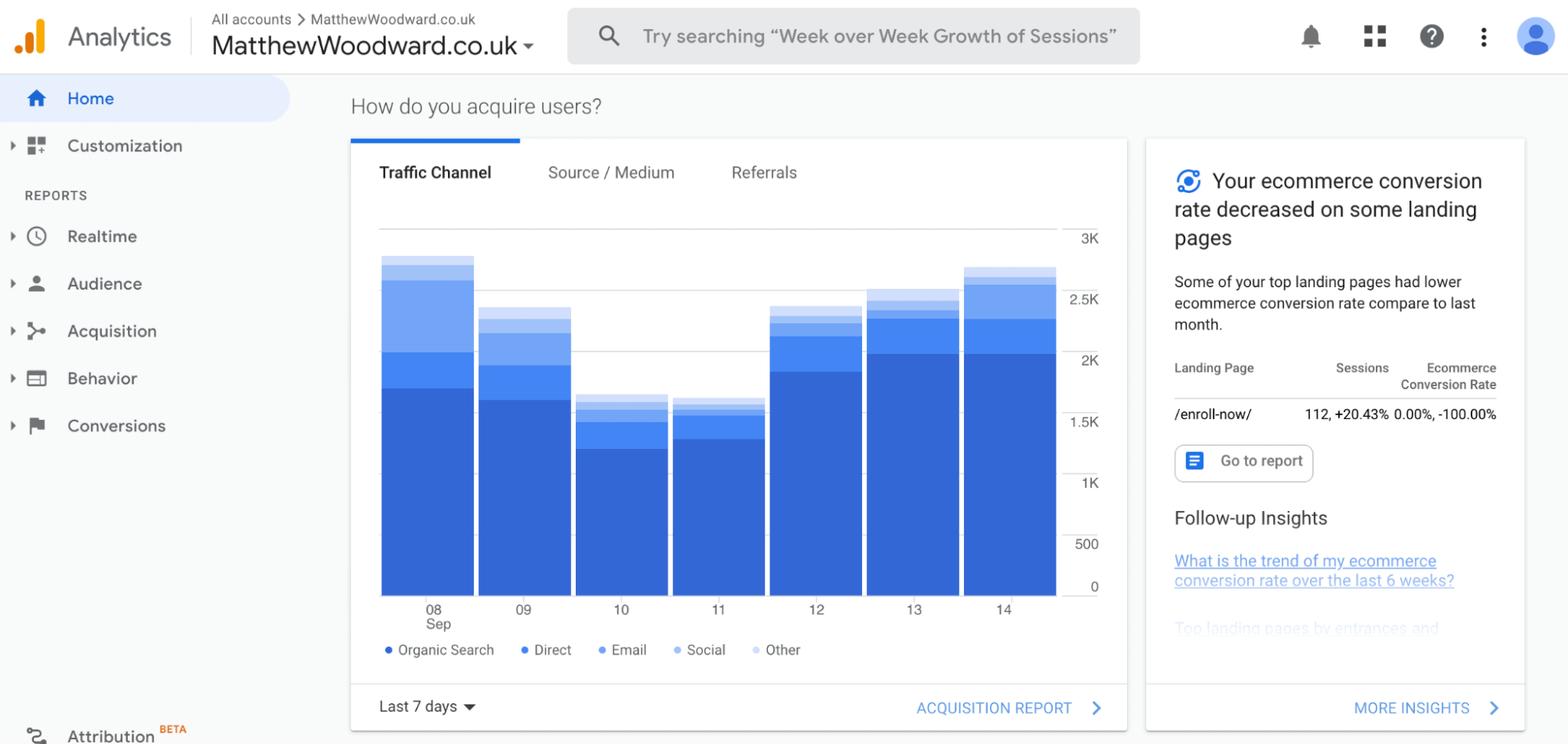The image size is (1568, 744).
Task: Click the 09 bar in the chart
Action: coord(525,451)
